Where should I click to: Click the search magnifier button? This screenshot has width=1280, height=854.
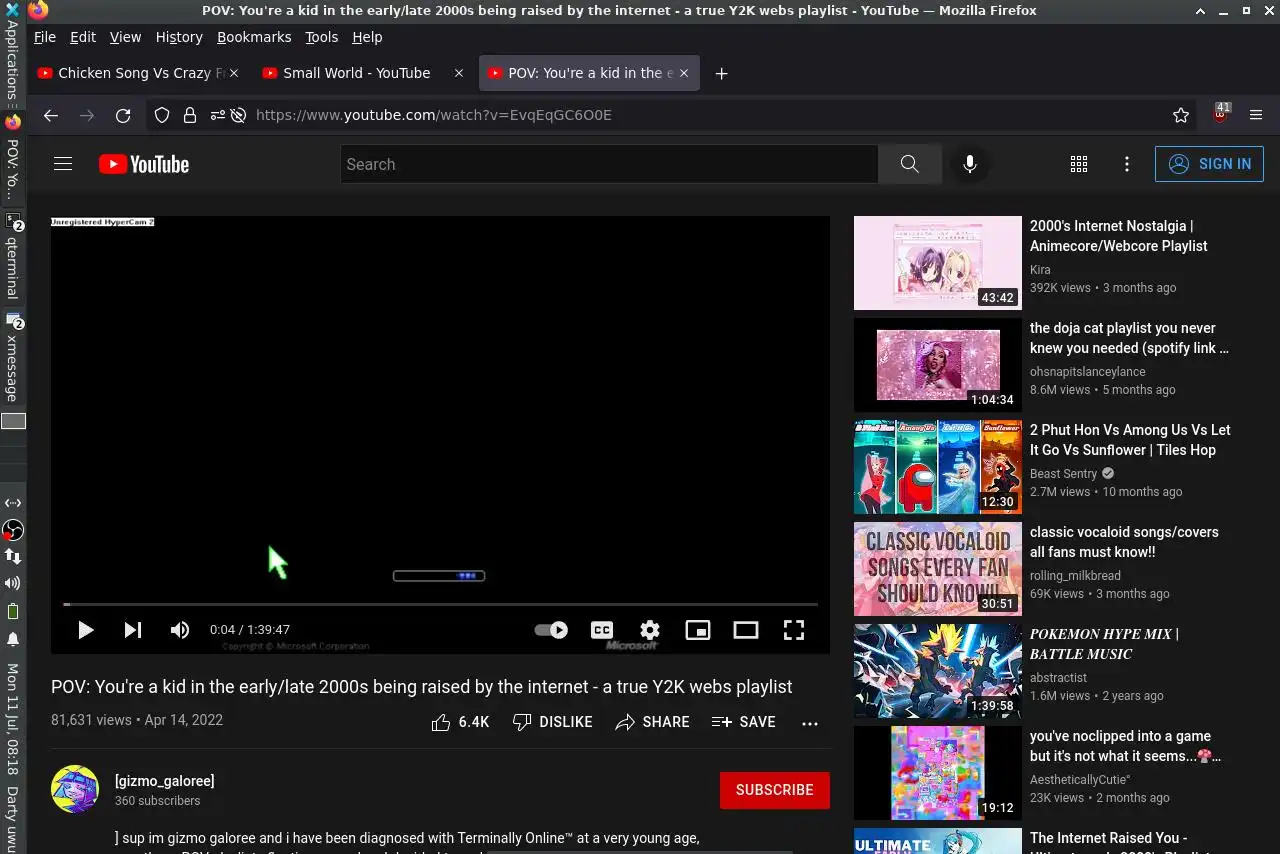point(909,164)
